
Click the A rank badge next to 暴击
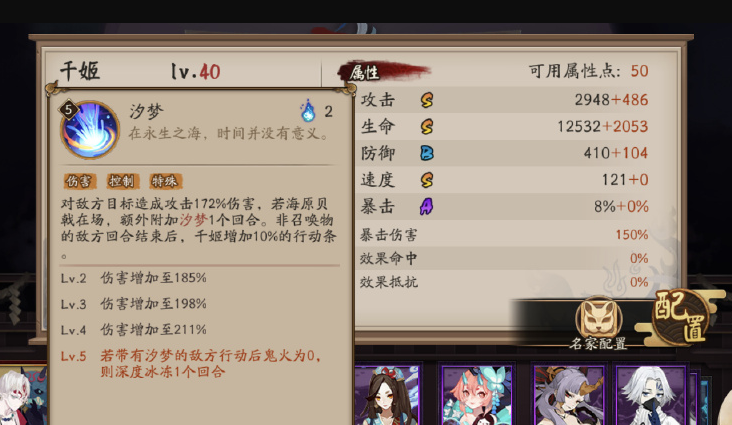tap(426, 206)
